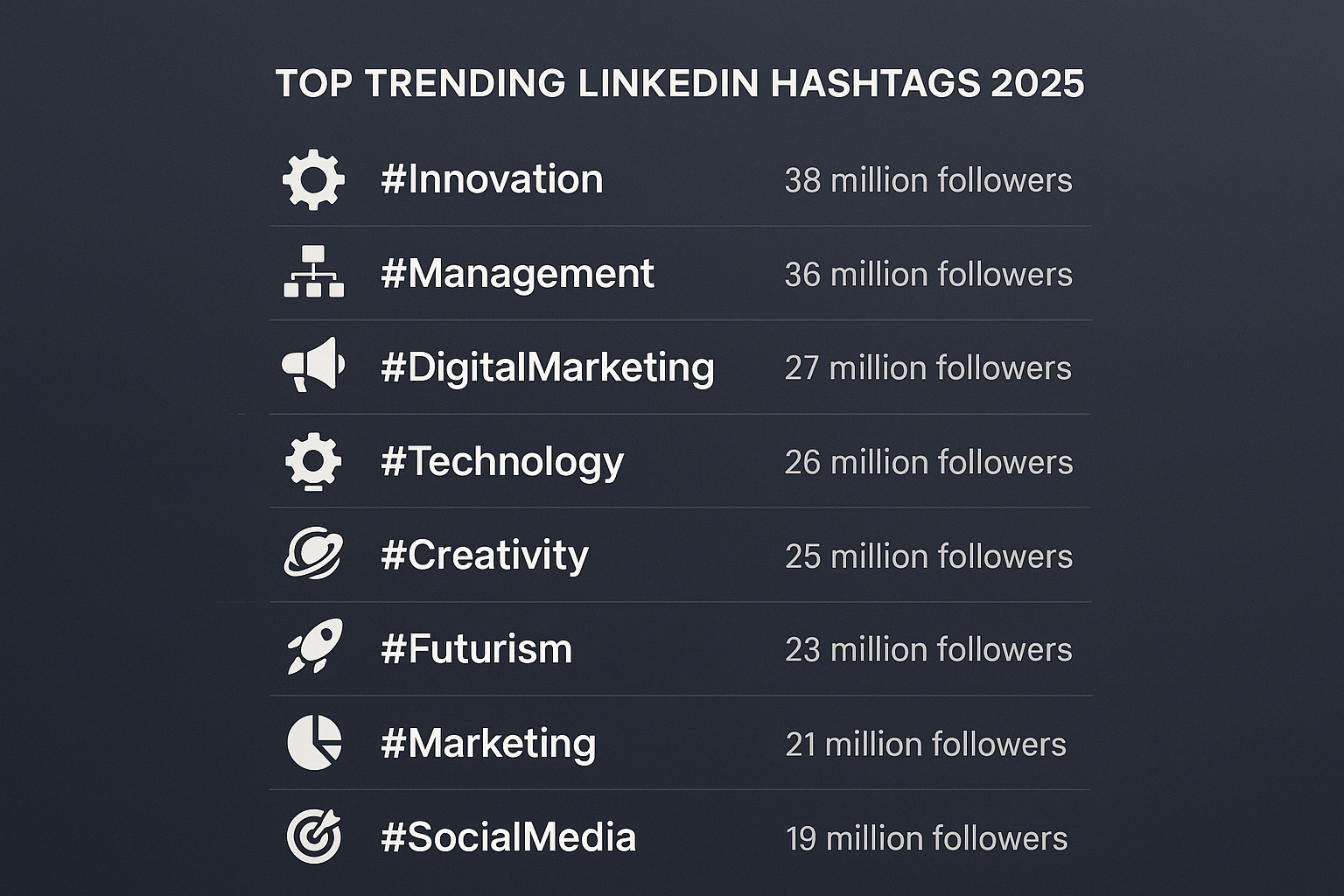Click the 27 million followers count

[x=928, y=368]
